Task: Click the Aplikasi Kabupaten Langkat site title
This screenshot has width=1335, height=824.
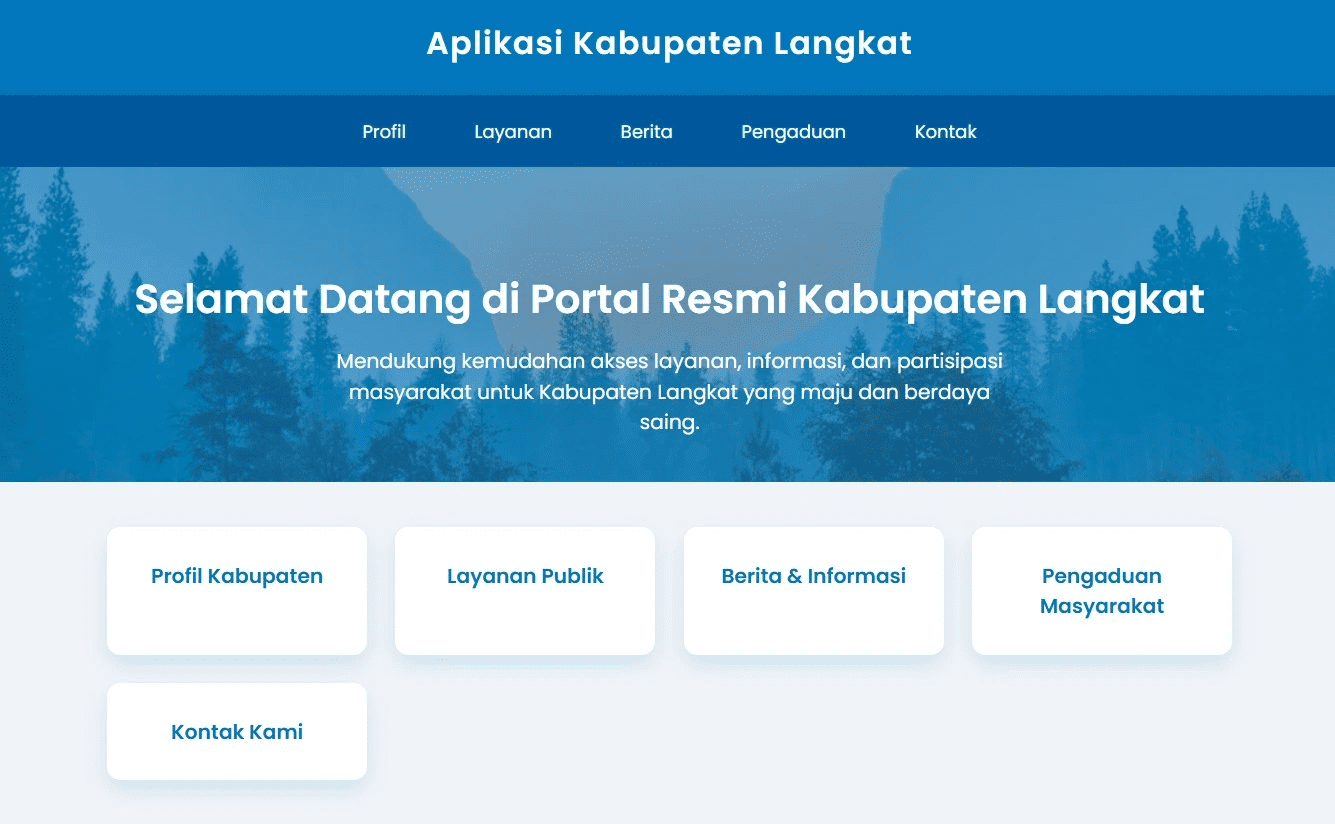Action: point(669,44)
